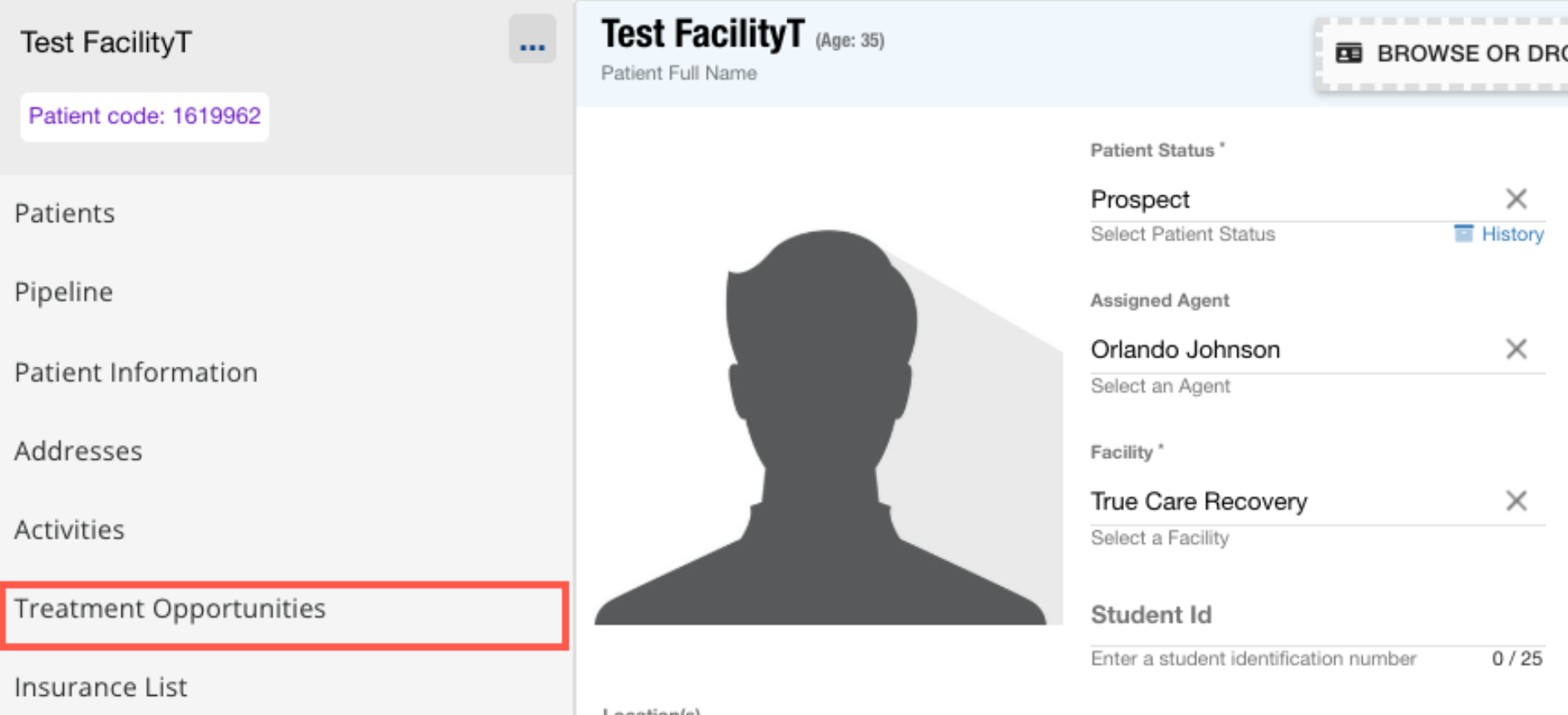
Task: Click the ID card upload icon
Action: coord(1349,54)
